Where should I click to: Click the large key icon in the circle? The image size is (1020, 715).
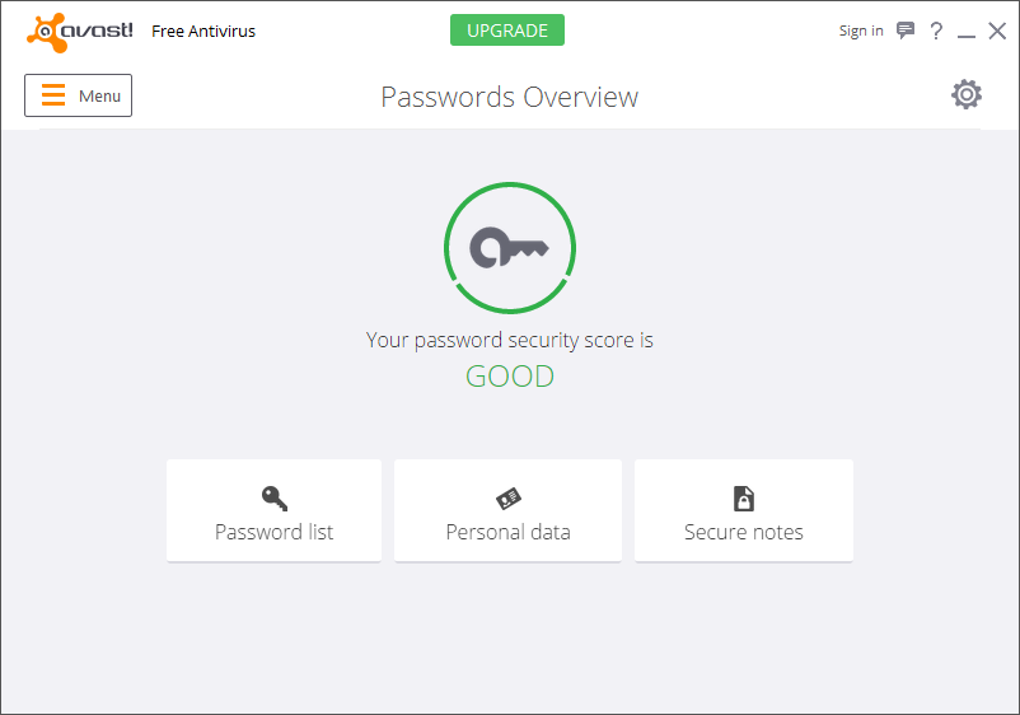tap(510, 247)
